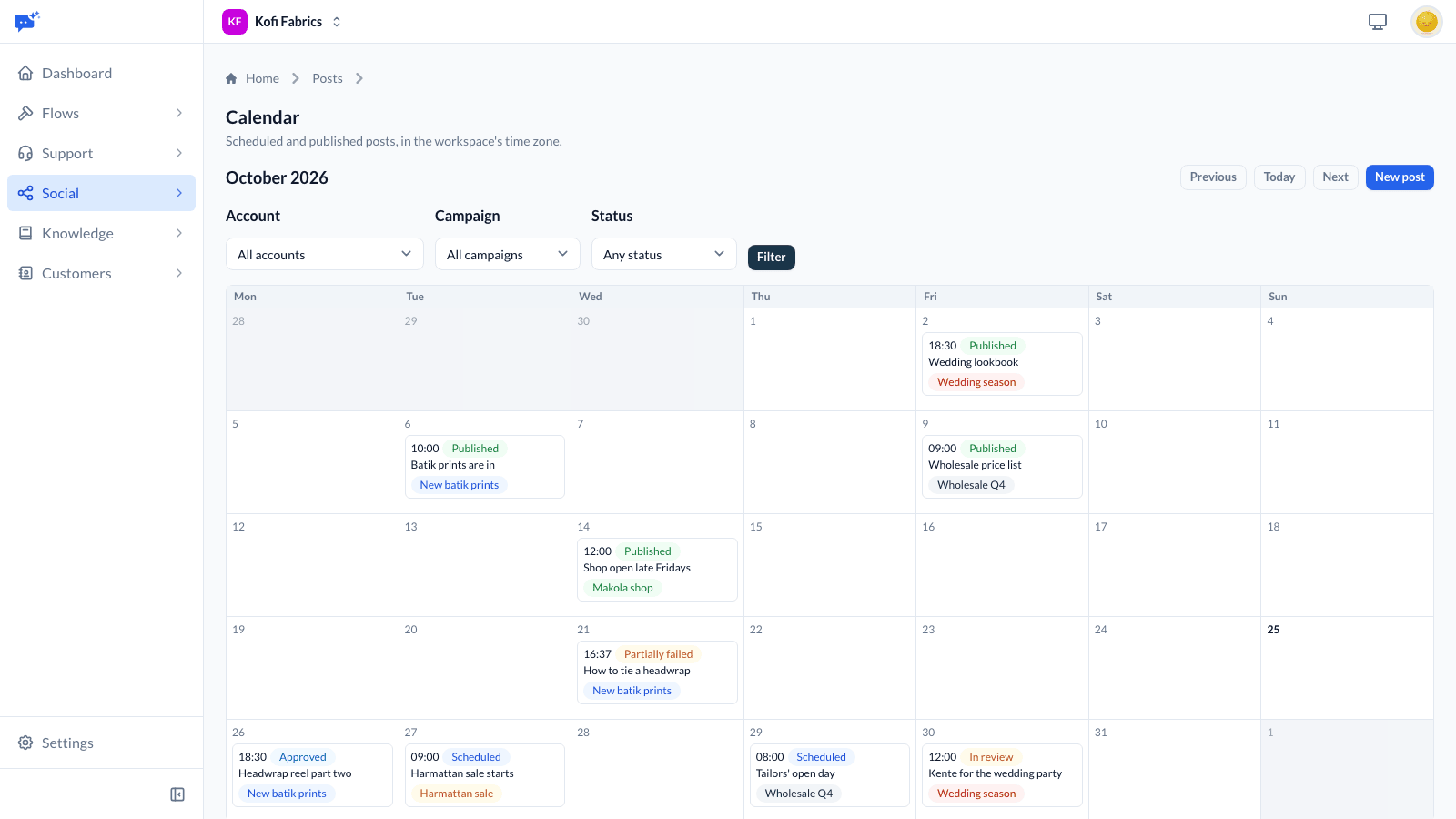
Task: Open How to tie a headwrap post
Action: (x=657, y=672)
